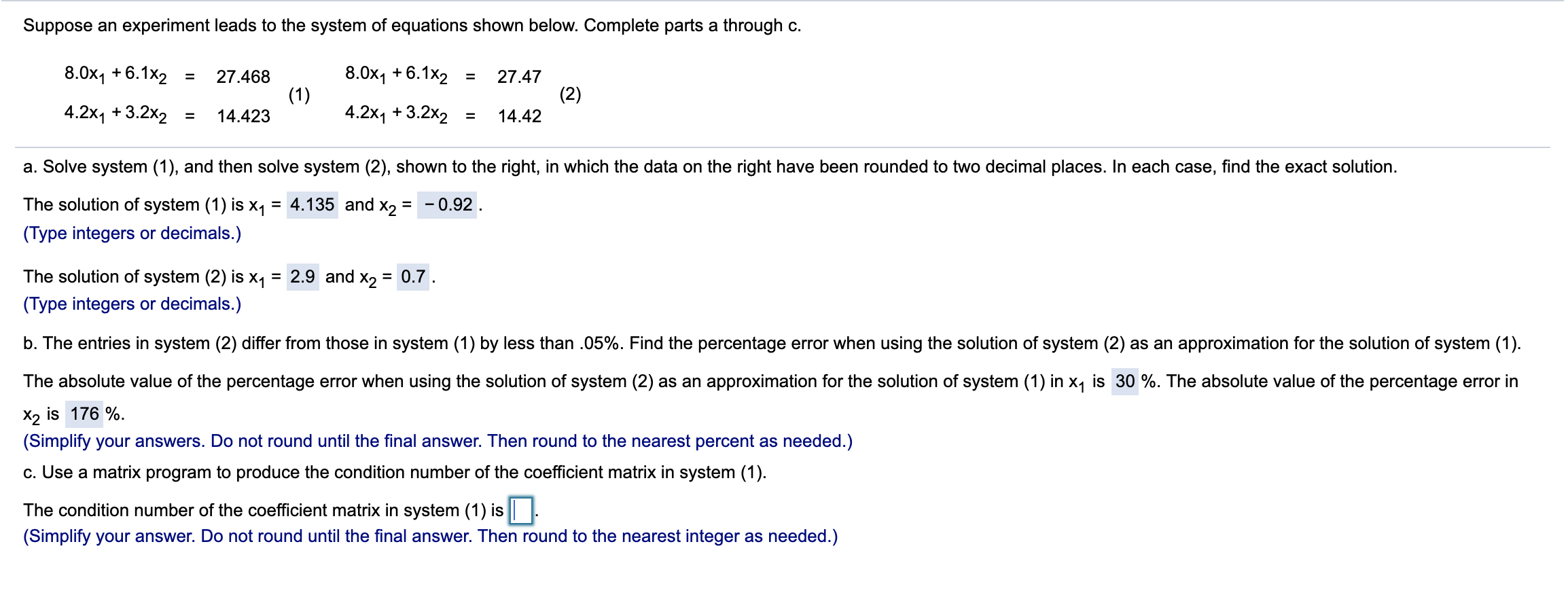Click the equation label (2)
The height and width of the screenshot is (614, 1568).
(x=571, y=95)
